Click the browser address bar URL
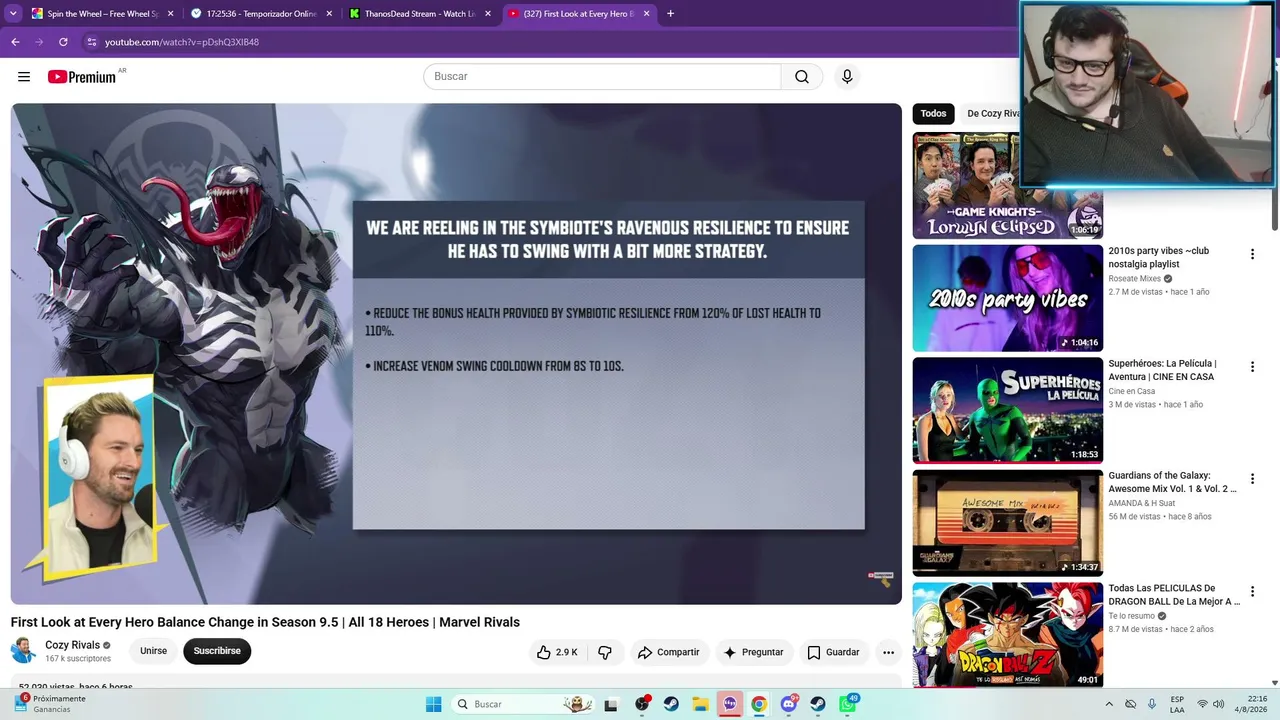The height and width of the screenshot is (720, 1280). pyautogui.click(x=182, y=42)
